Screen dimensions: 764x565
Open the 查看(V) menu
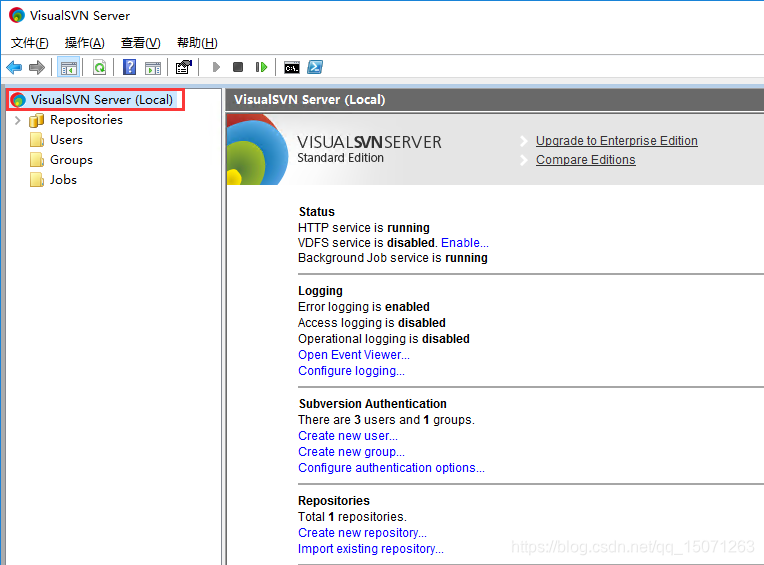(x=140, y=43)
